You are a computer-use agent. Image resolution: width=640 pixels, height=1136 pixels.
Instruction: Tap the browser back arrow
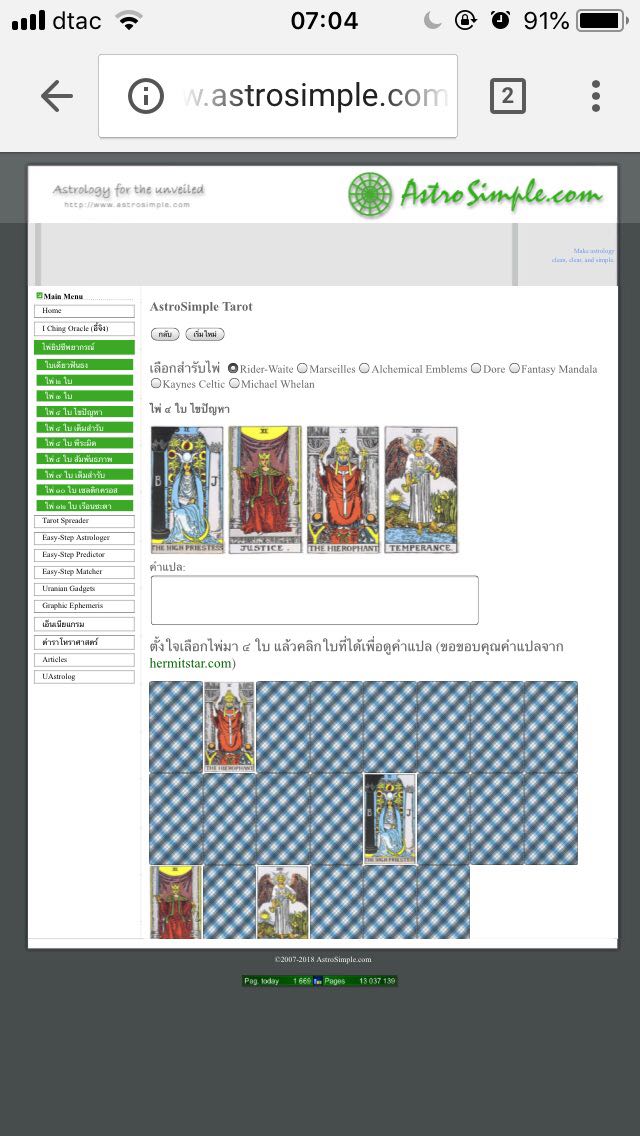57,96
